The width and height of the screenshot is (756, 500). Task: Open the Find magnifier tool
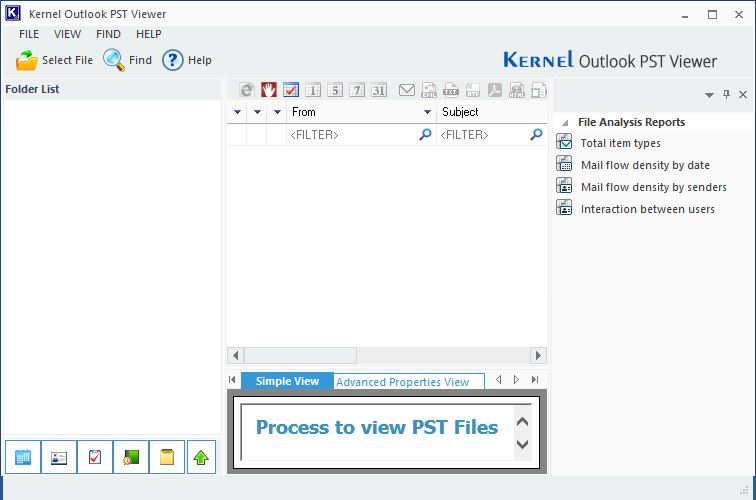coord(114,60)
